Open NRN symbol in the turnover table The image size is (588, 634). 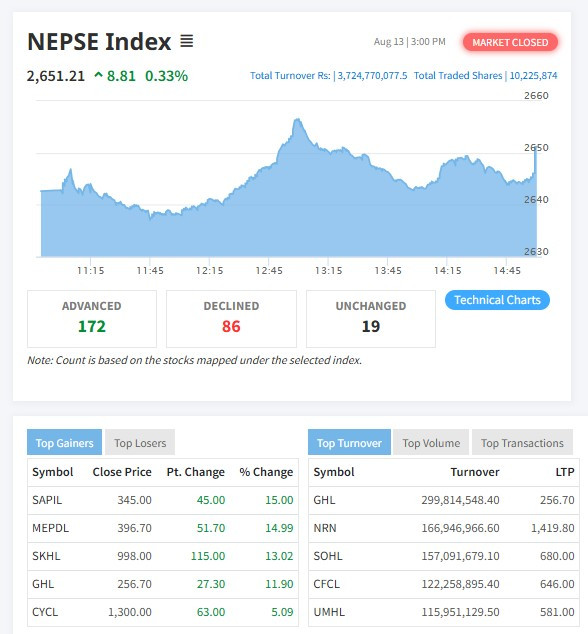(x=325, y=528)
